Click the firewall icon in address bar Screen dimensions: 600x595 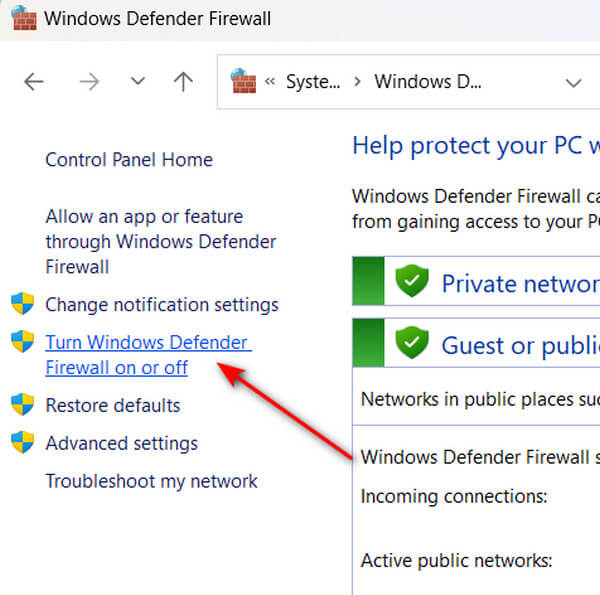pos(243,81)
